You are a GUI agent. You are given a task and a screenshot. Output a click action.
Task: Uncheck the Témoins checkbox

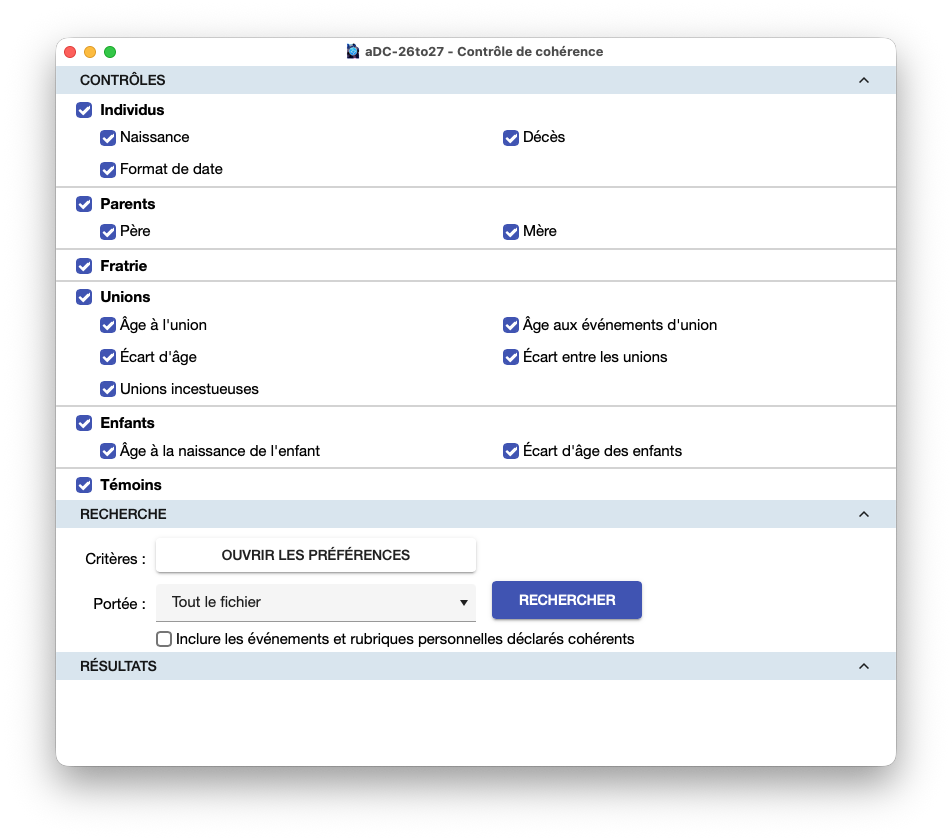click(84, 485)
